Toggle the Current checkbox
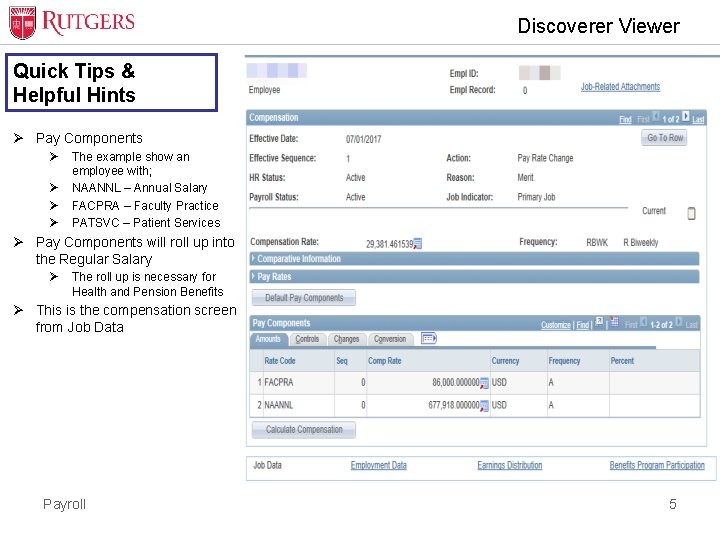Viewport: 720px width, 540px height. [x=691, y=213]
